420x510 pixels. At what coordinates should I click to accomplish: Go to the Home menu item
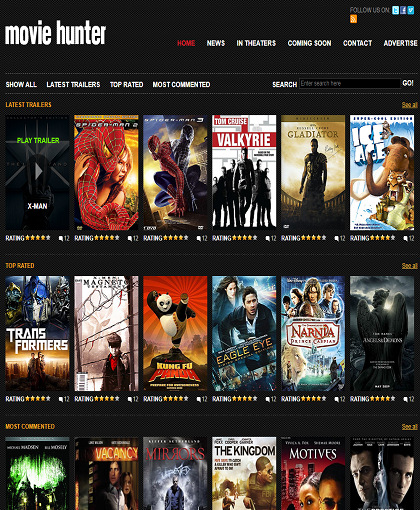point(186,43)
